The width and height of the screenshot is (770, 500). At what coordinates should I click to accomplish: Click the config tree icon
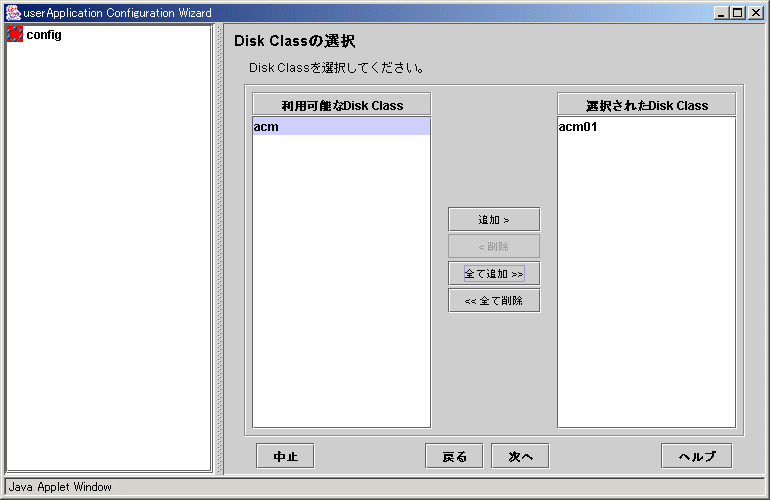(15, 34)
